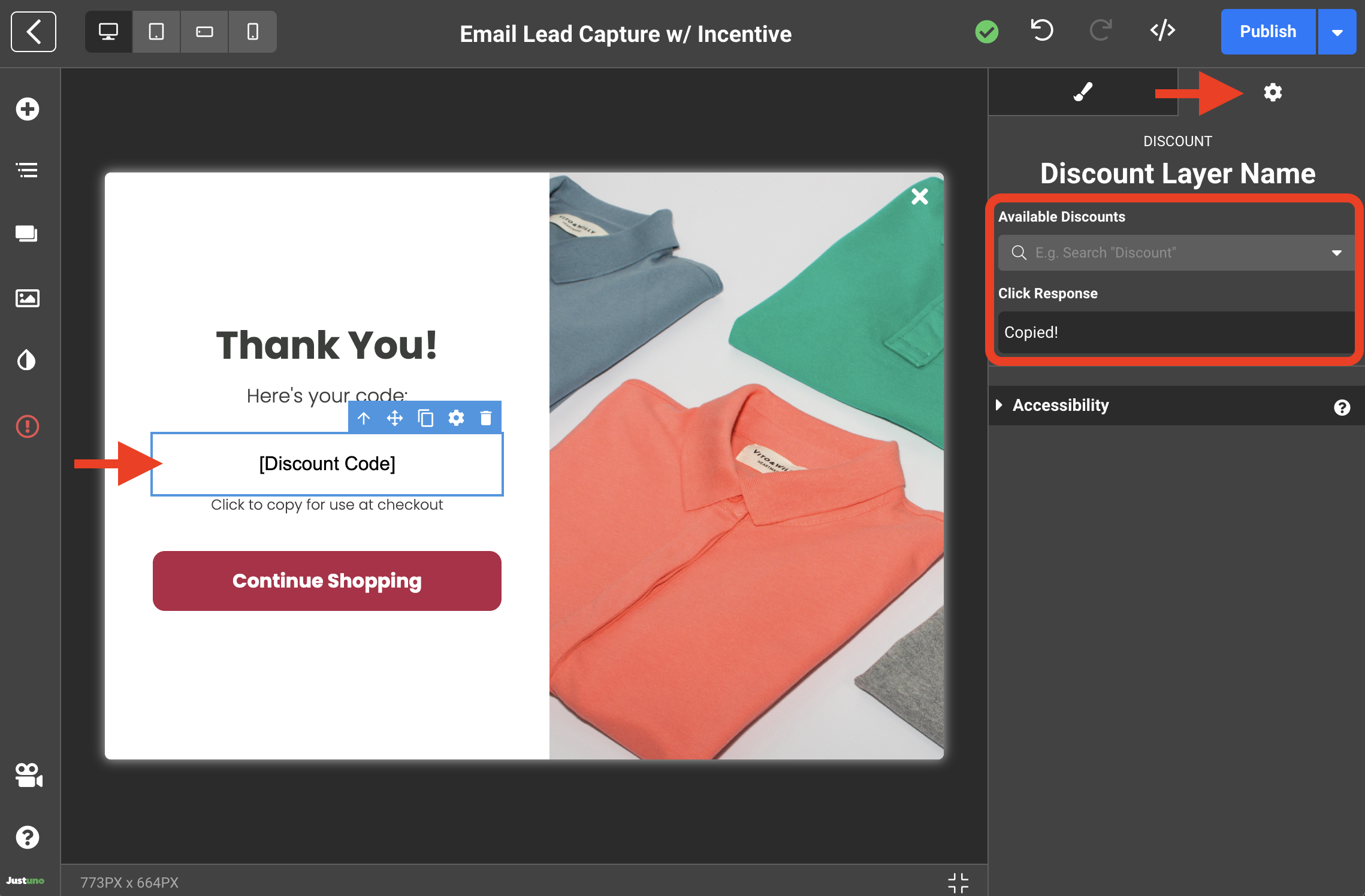This screenshot has height=896, width=1365.
Task: Switch to tablet portrait preview
Action: pyautogui.click(x=156, y=31)
